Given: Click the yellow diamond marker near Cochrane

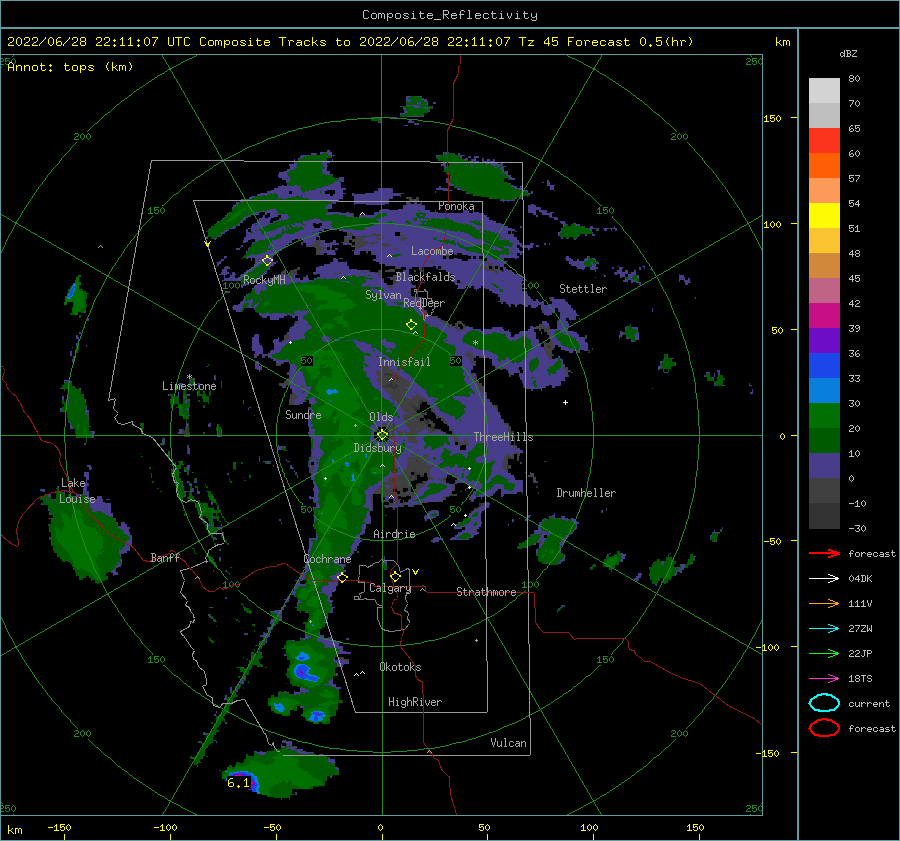Looking at the screenshot, I should click(342, 577).
